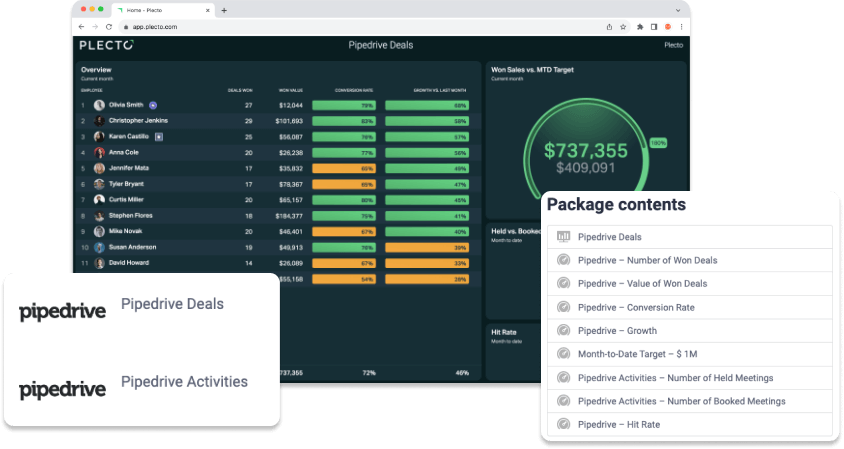Close the Home - Plecto tab
The height and width of the screenshot is (449, 844).
(208, 10)
